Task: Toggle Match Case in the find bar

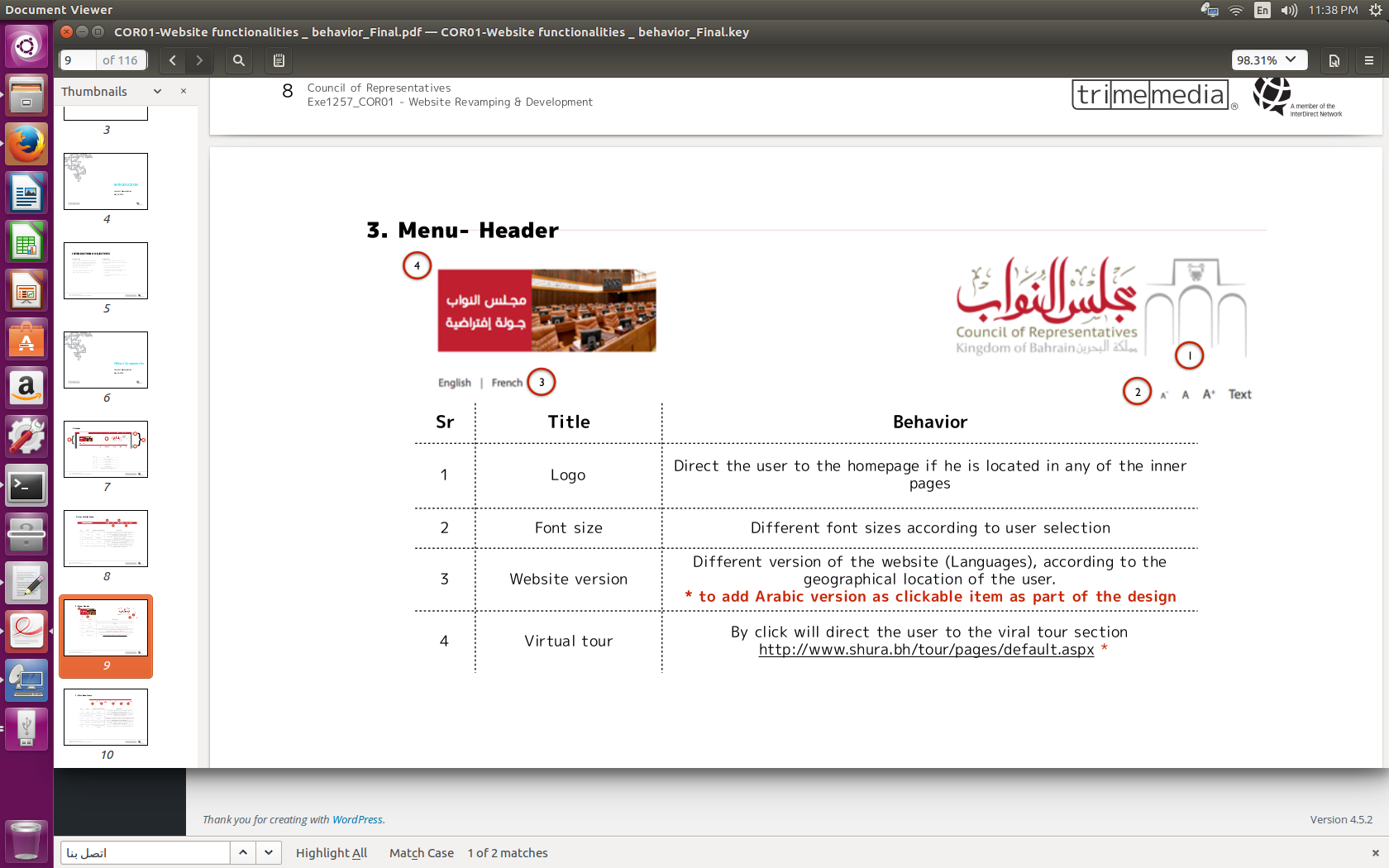Action: [422, 852]
